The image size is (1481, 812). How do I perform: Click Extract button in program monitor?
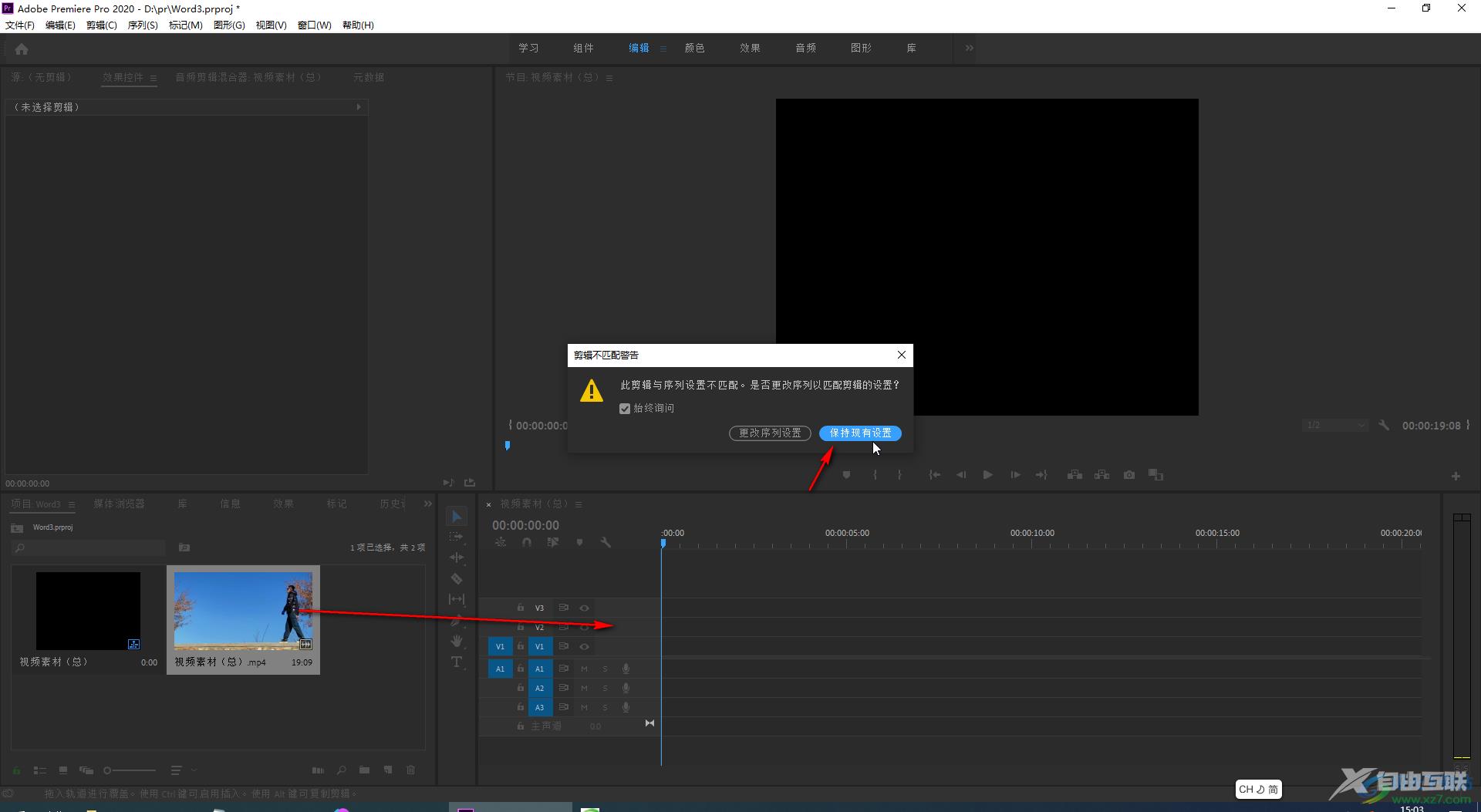pos(1101,475)
